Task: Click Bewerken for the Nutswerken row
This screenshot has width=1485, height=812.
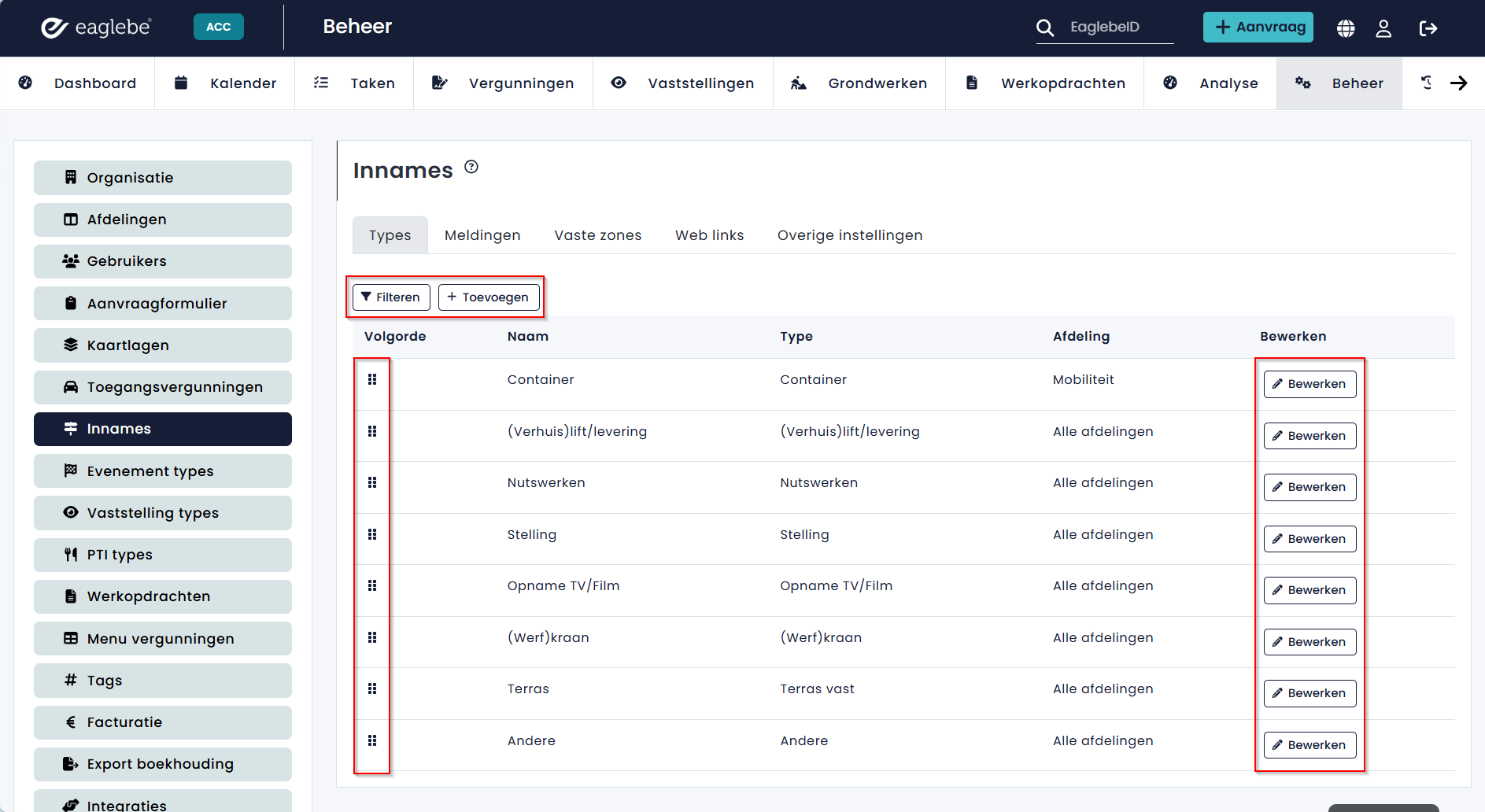Action: tap(1310, 487)
